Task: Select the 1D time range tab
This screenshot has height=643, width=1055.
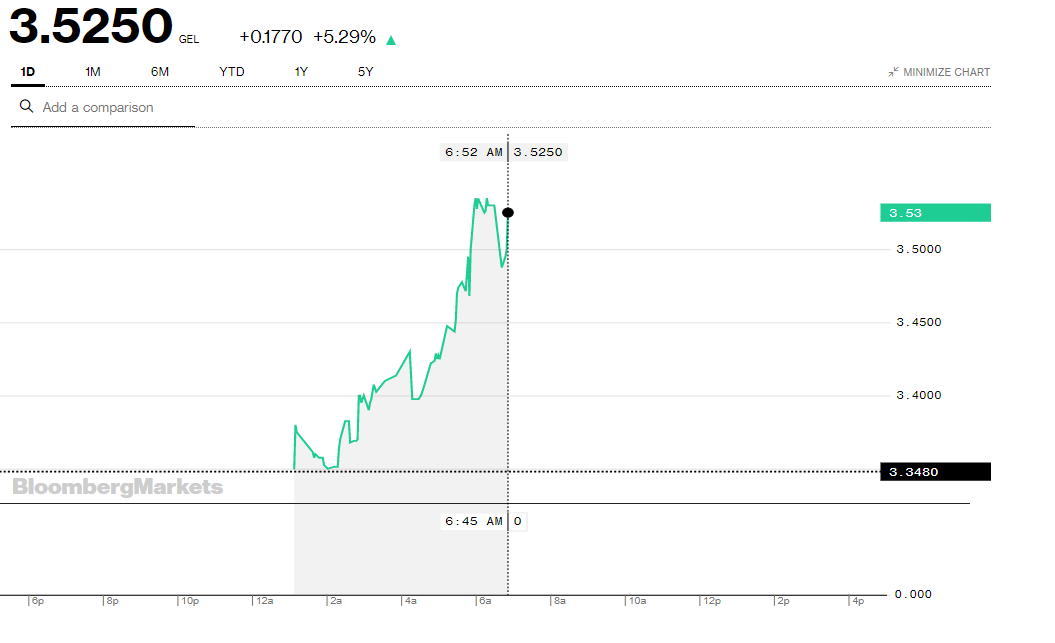Action: [x=28, y=72]
